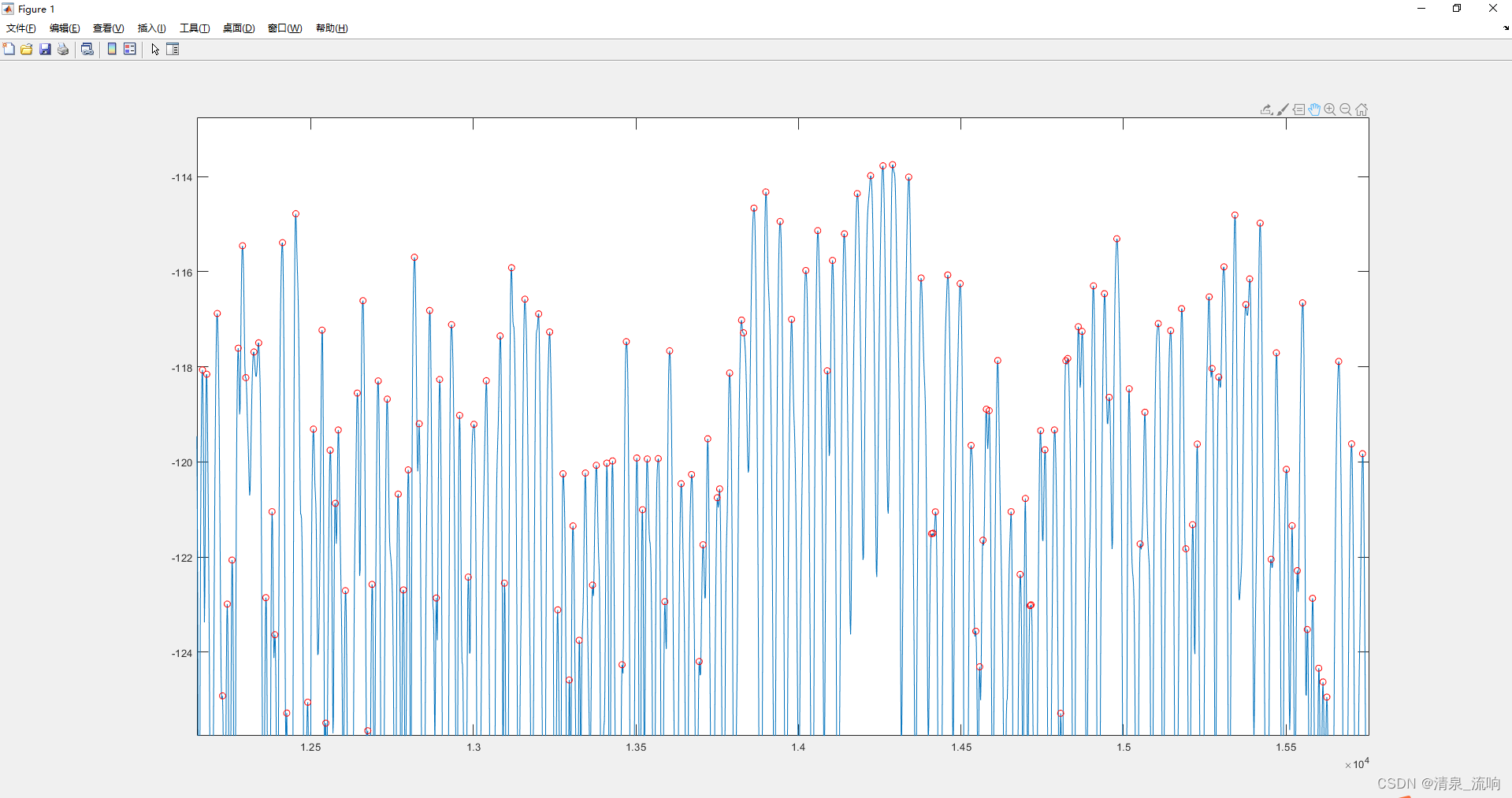Click the x-axis label 1.25
Viewport: 1512px width, 798px height.
(310, 747)
